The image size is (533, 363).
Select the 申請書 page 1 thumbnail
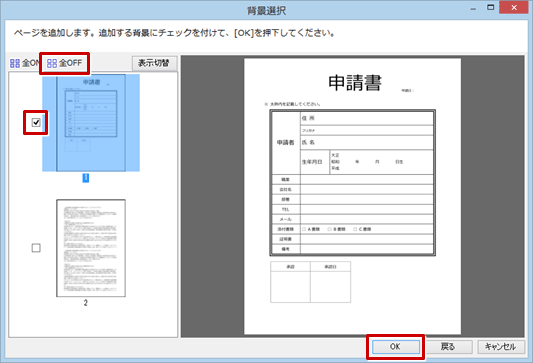tap(91, 123)
